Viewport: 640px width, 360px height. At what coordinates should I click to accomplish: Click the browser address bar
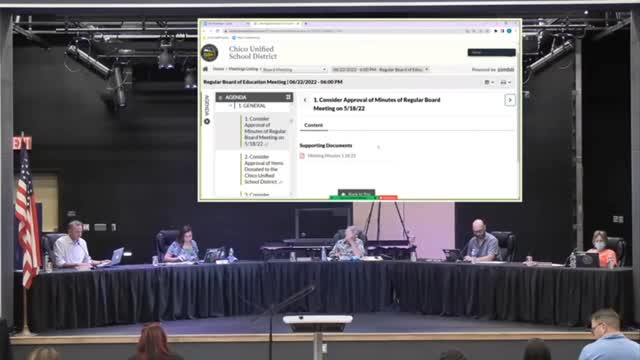click(343, 31)
